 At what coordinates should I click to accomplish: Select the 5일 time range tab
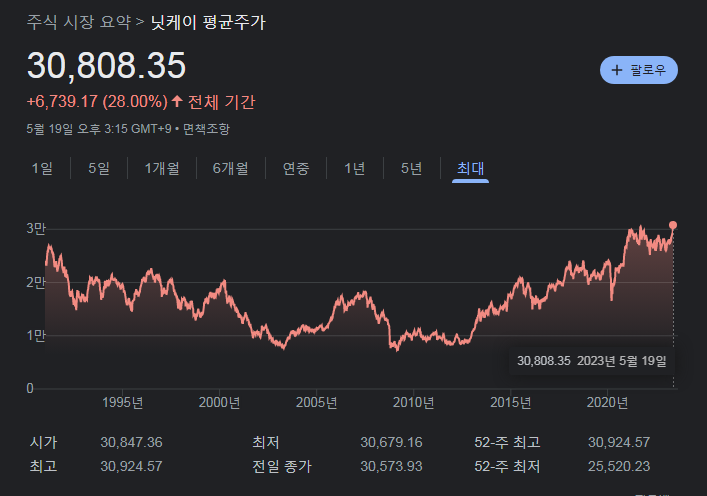point(99,168)
